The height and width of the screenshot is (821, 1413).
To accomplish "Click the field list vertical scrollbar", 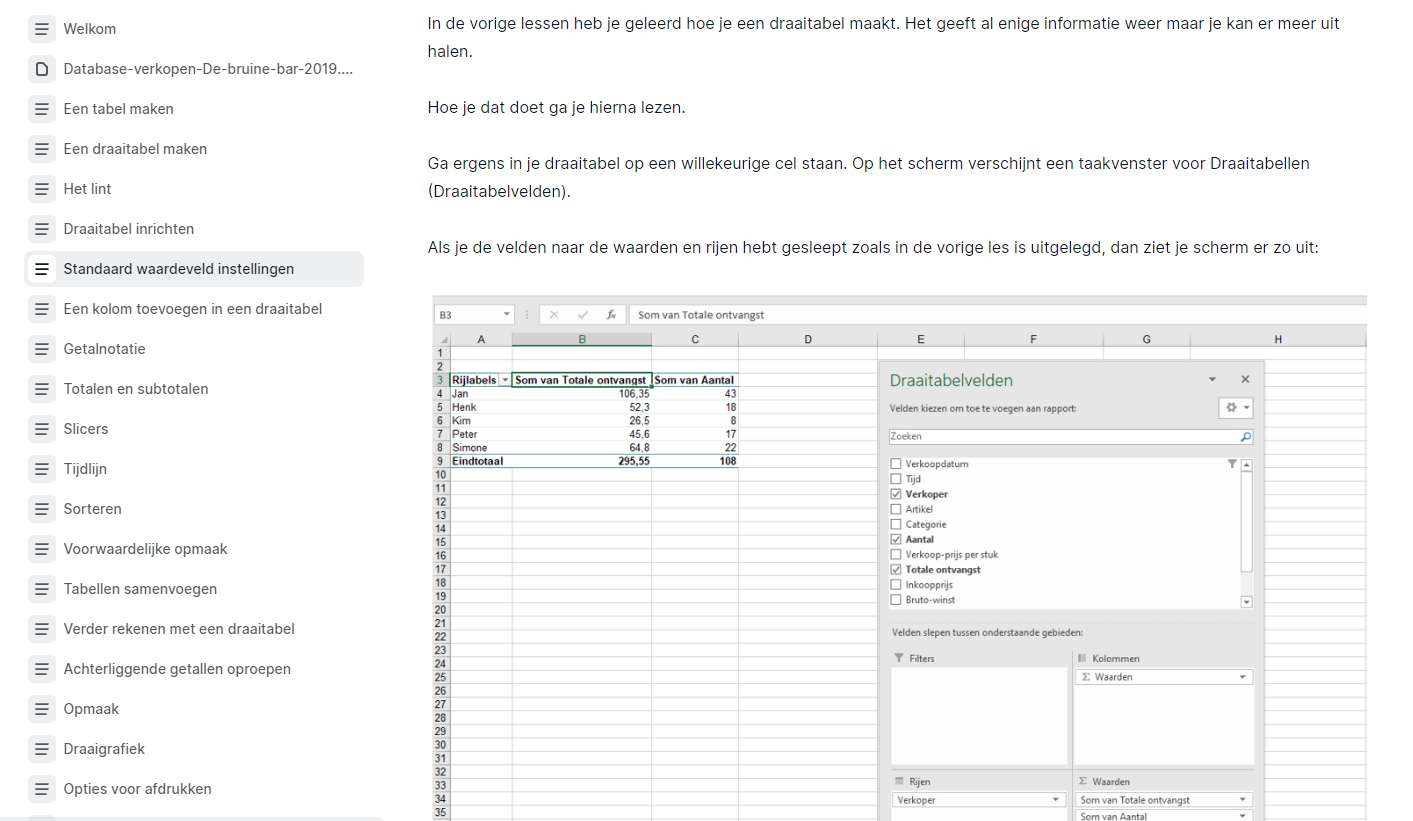I will (x=1246, y=520).
